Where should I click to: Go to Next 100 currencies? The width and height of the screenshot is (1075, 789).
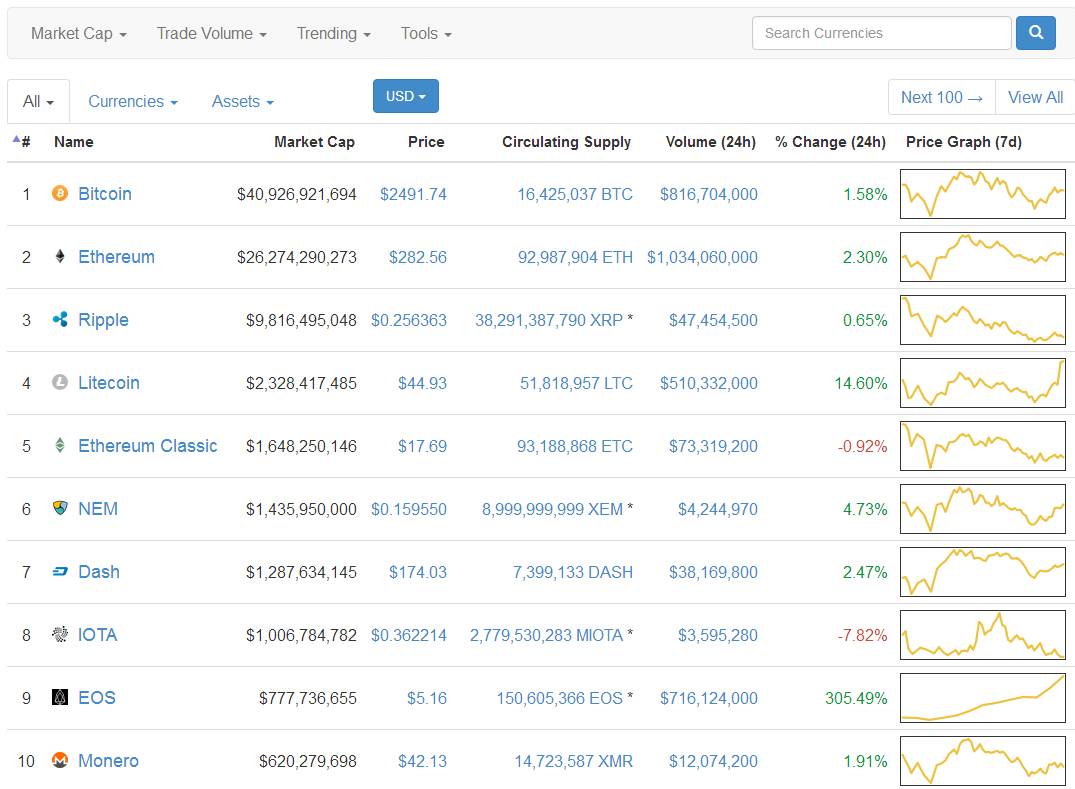click(941, 97)
